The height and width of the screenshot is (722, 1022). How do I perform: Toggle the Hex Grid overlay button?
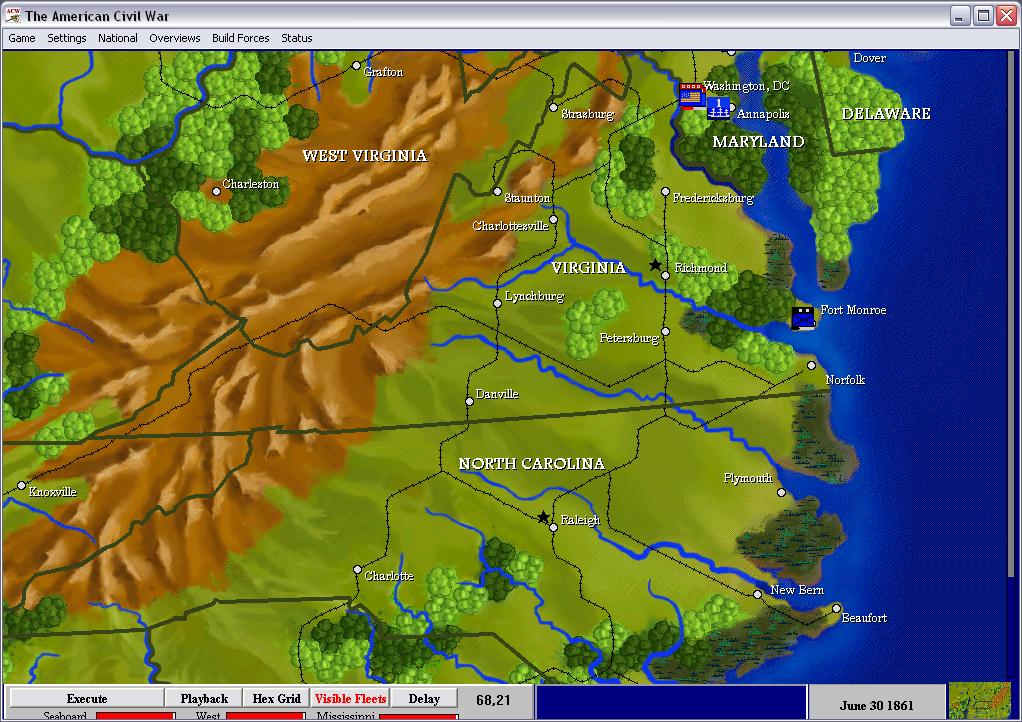pos(276,699)
